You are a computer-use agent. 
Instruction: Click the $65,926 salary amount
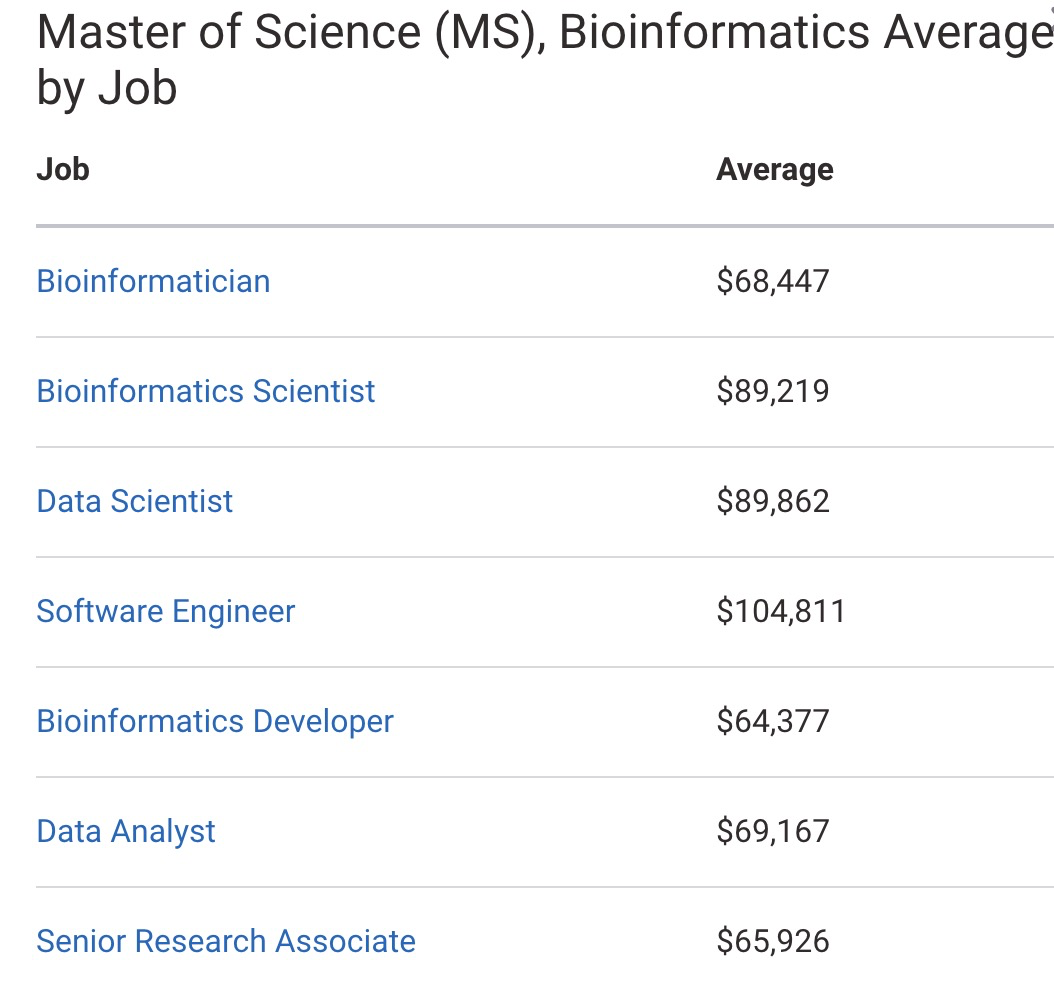773,941
